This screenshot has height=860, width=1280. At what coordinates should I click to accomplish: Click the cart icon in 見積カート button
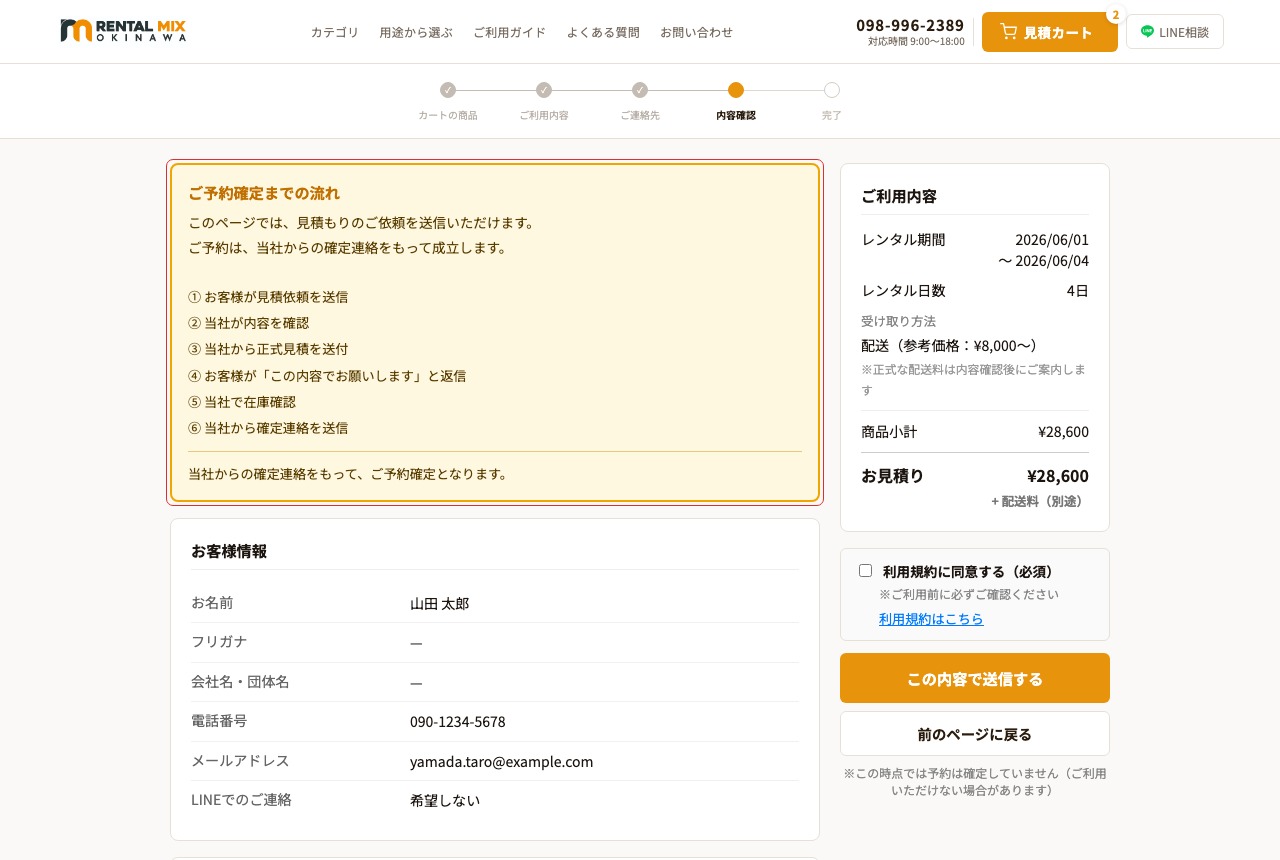(x=1008, y=32)
